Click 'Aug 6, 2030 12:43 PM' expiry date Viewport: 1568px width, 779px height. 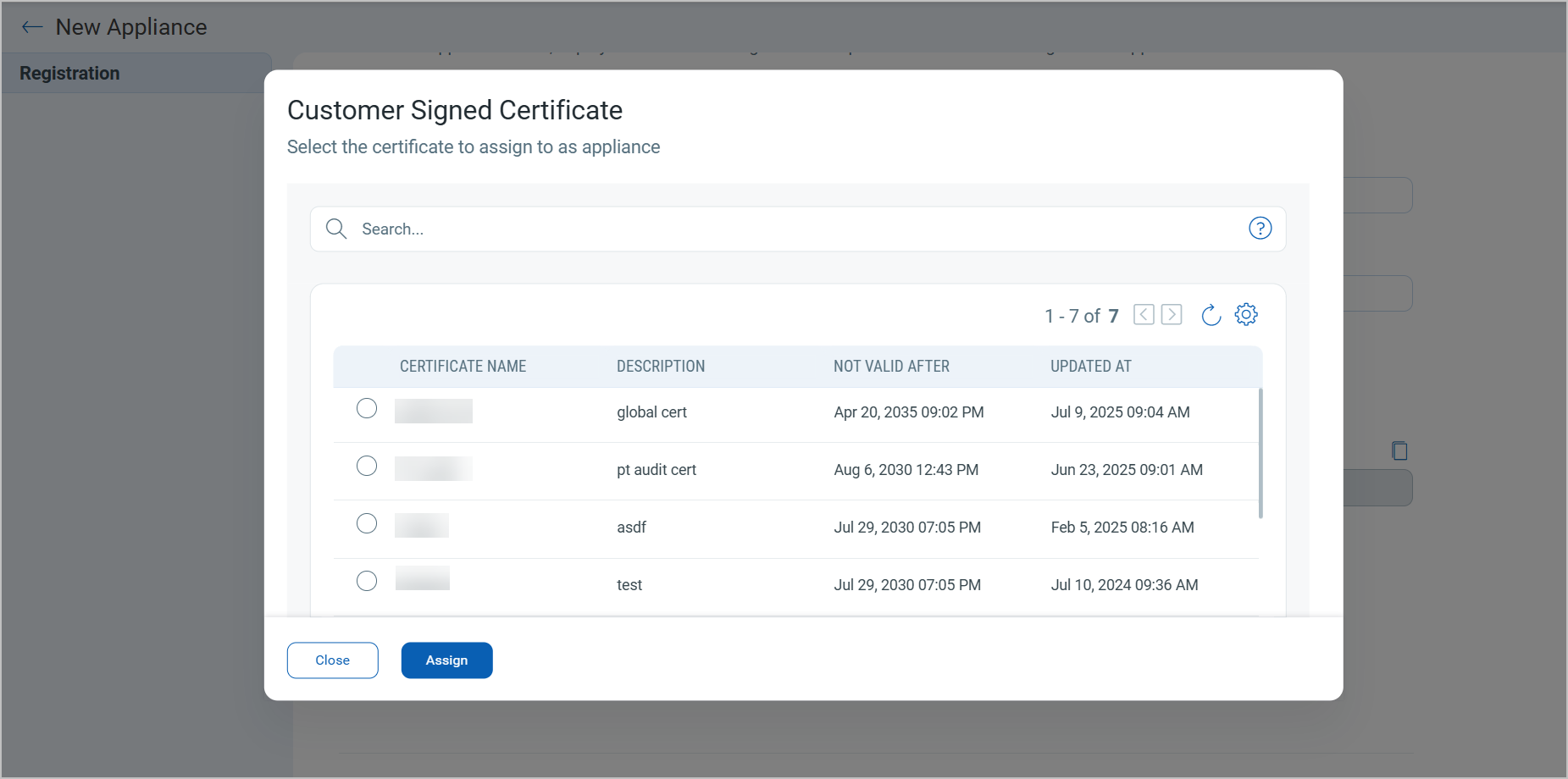point(906,470)
